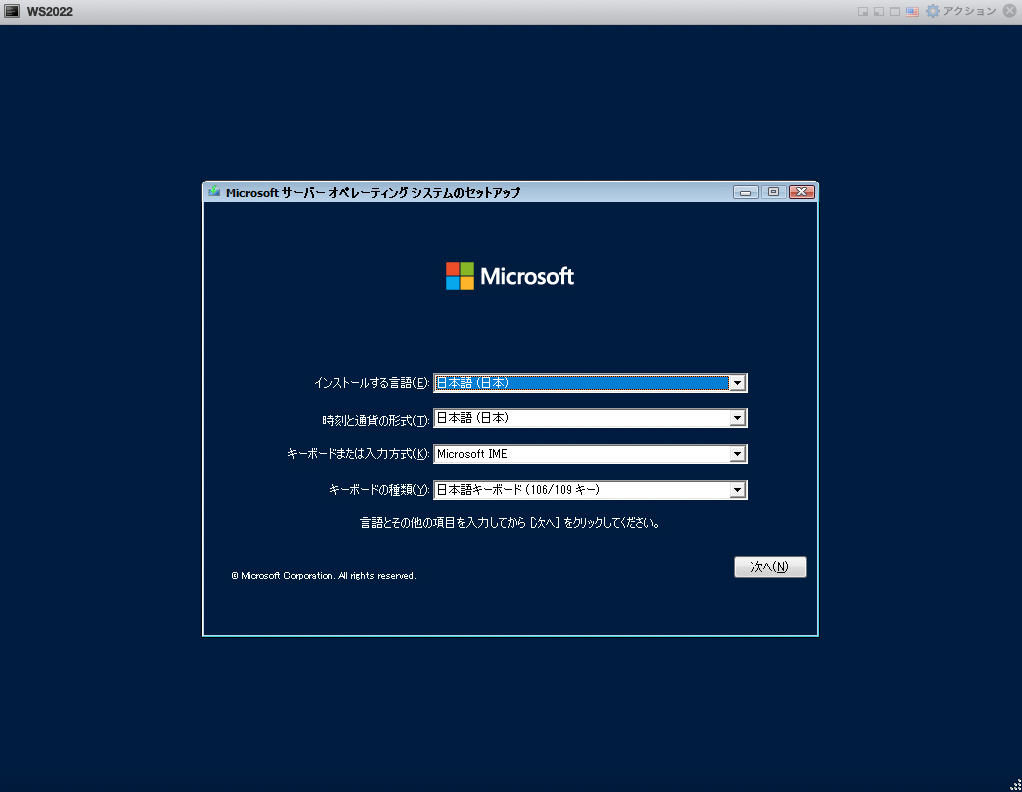Close the WS2022 console with round X

click(x=1010, y=11)
